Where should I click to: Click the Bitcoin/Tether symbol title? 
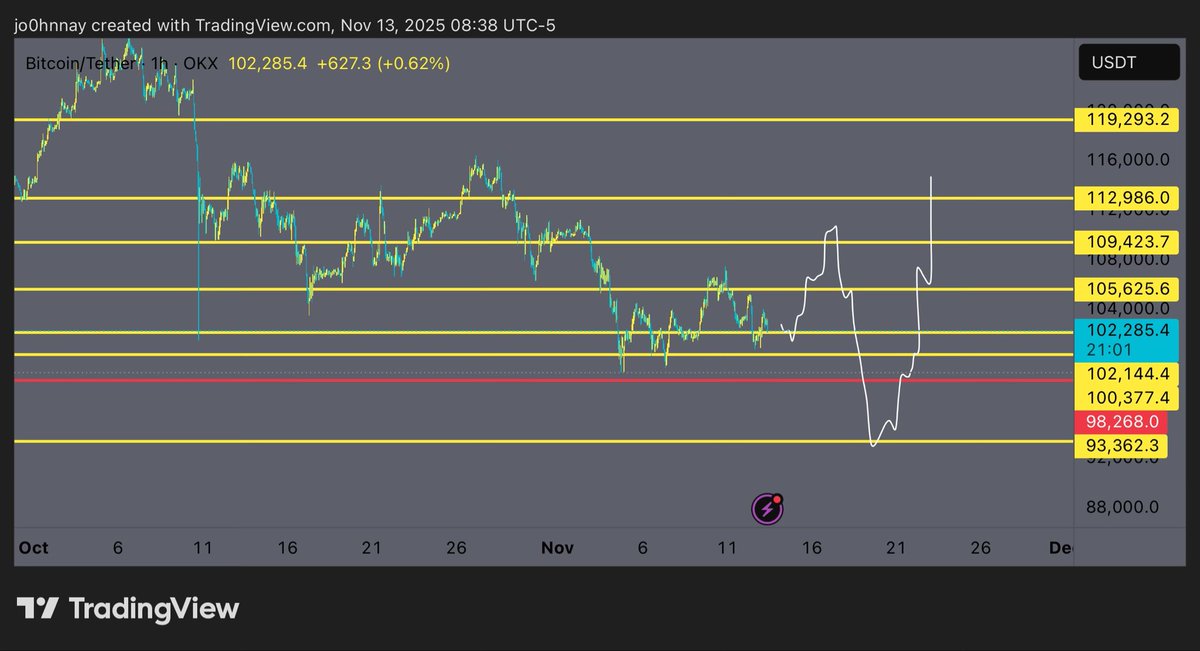click(x=84, y=64)
